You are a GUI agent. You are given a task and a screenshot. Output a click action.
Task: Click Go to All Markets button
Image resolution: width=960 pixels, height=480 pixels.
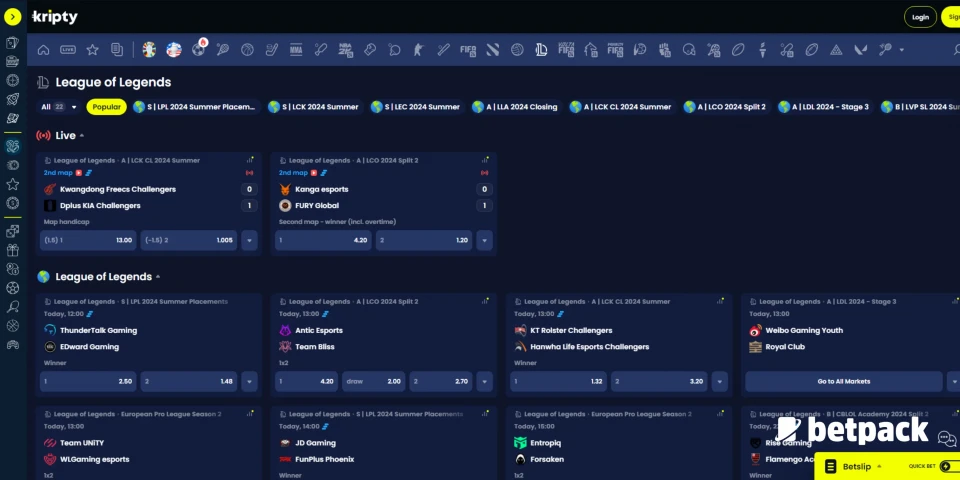(843, 381)
